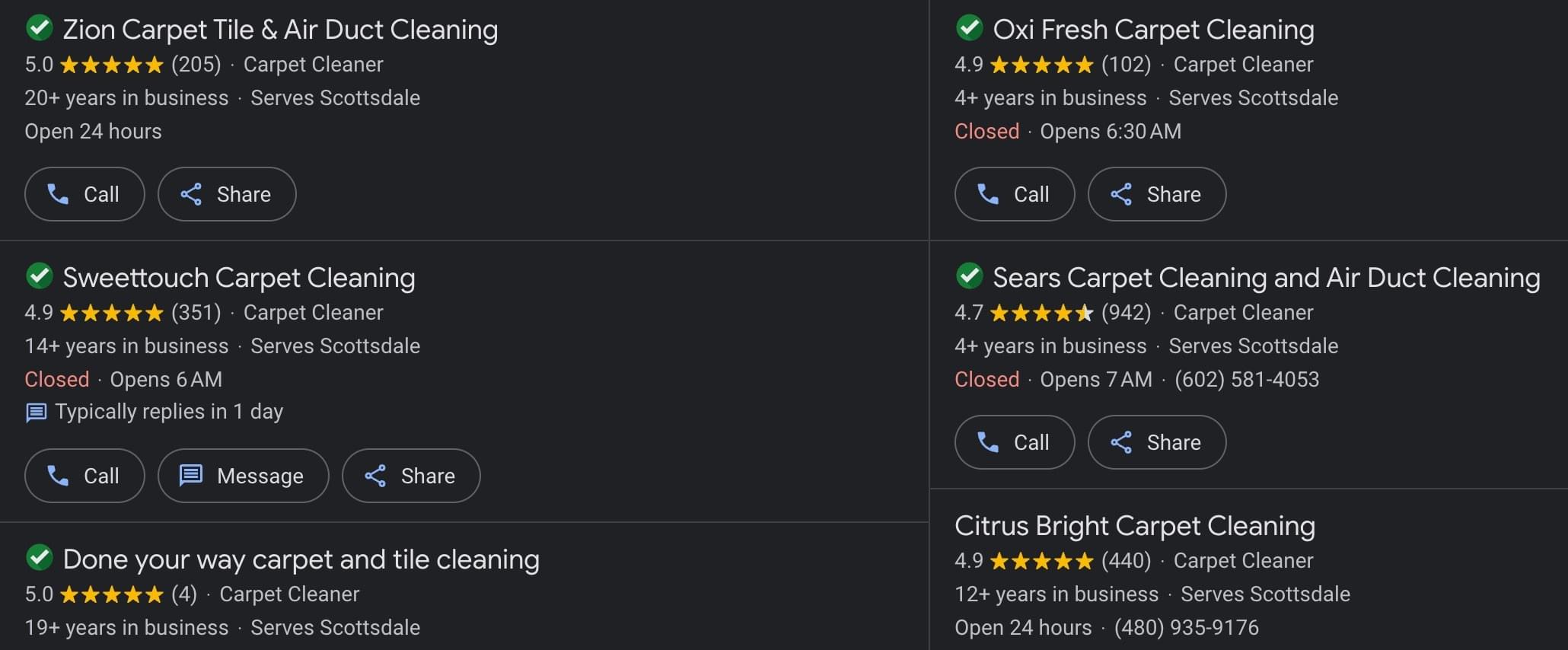Click Sears phone number (602) 581-4053
The height and width of the screenshot is (650, 1568).
[x=1247, y=379]
